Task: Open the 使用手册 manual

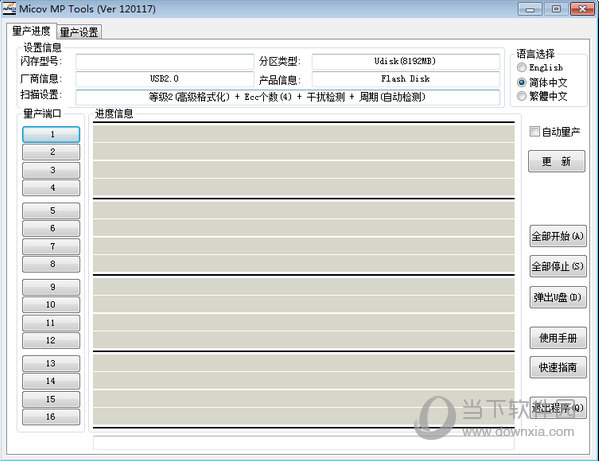Action: pyautogui.click(x=558, y=338)
